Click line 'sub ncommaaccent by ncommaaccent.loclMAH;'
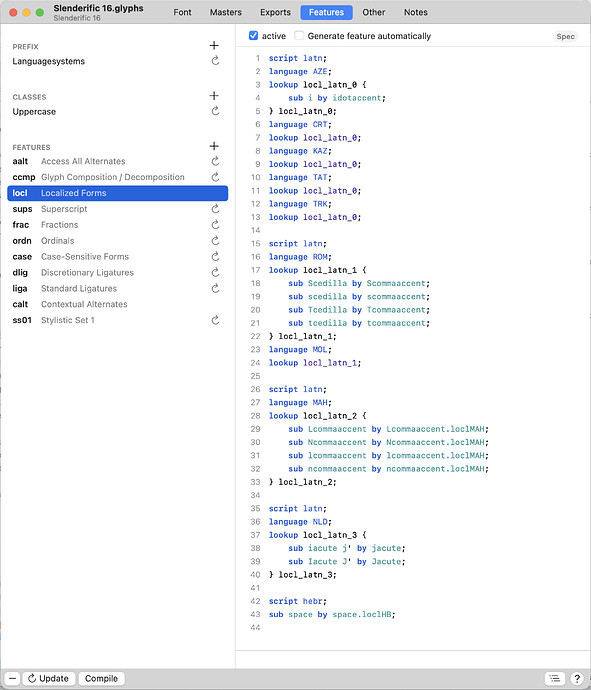This screenshot has width=591, height=690. pos(389,469)
